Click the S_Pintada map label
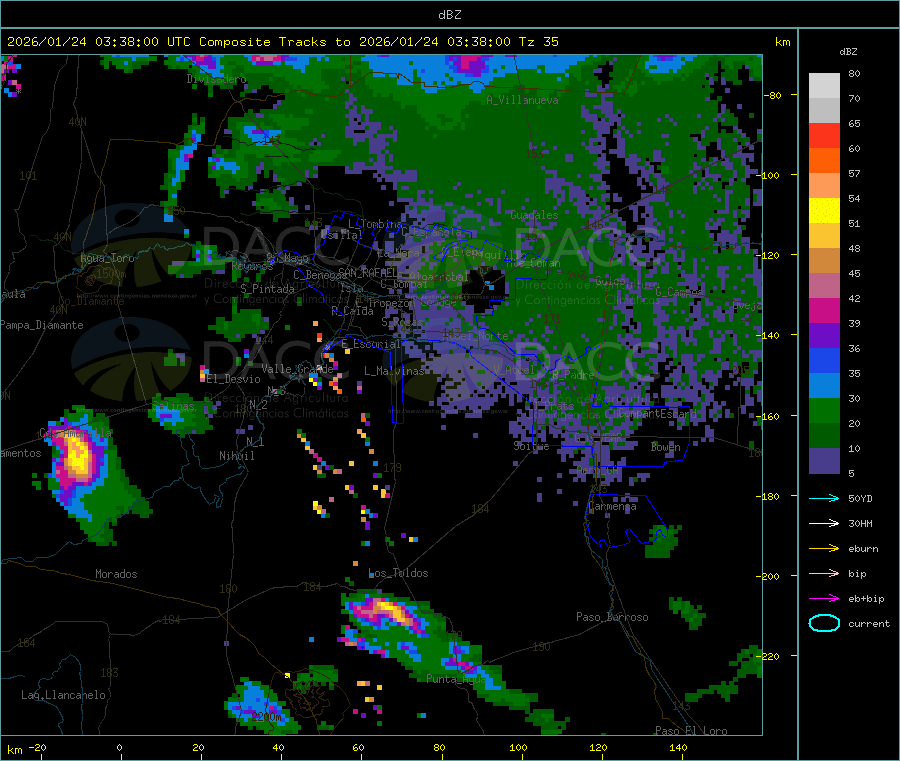 click(x=267, y=289)
